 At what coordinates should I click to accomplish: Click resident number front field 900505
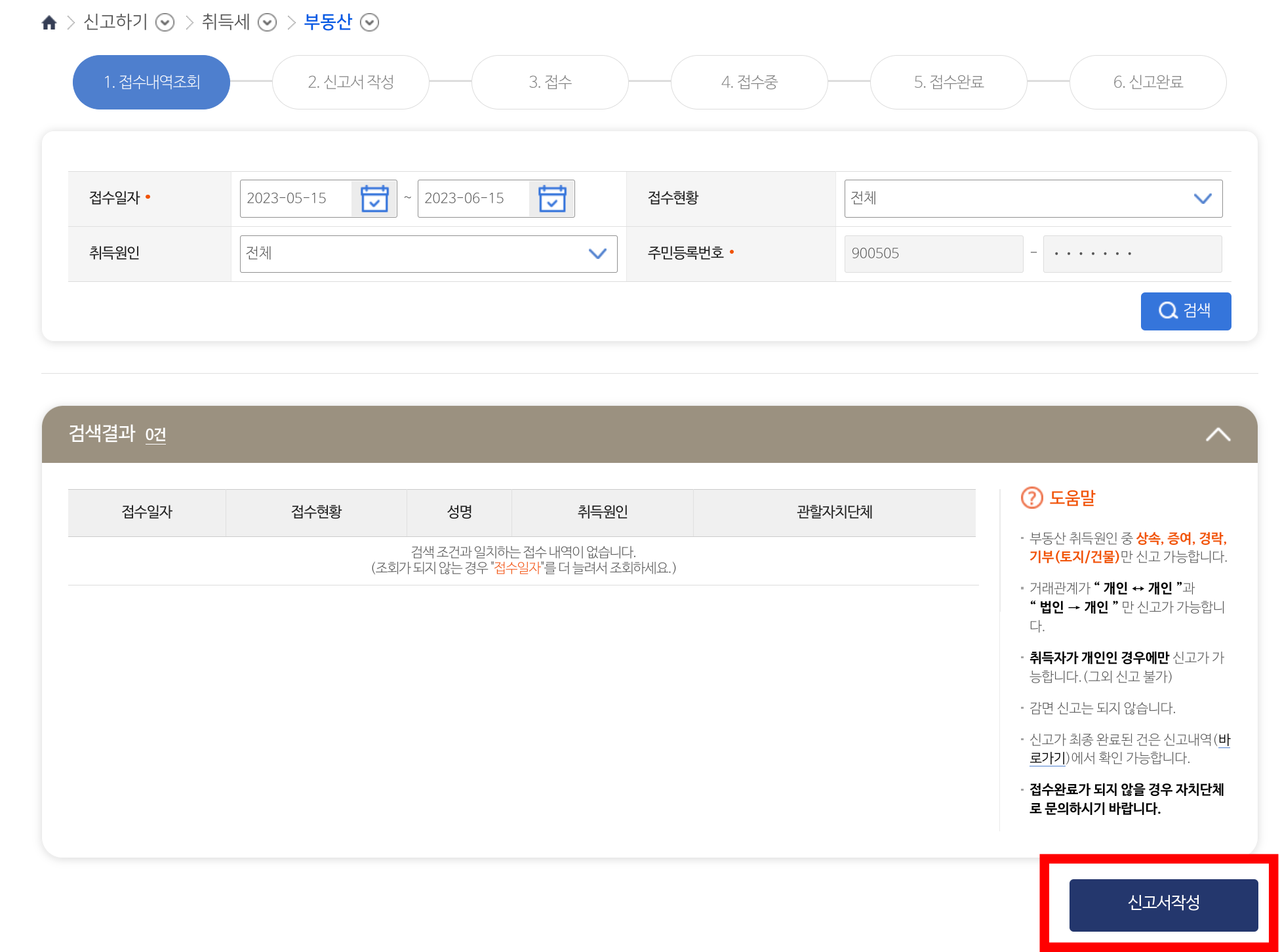pyautogui.click(x=934, y=254)
